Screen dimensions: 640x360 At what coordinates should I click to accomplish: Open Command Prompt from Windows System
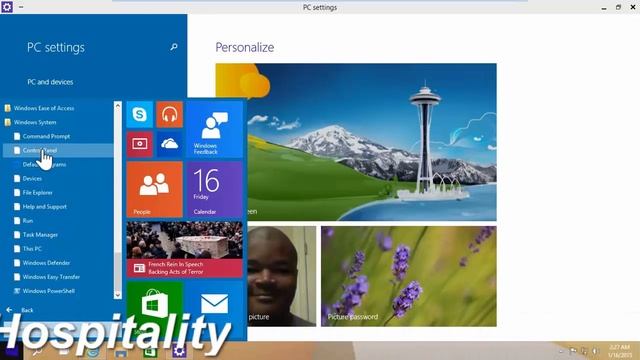click(x=46, y=136)
